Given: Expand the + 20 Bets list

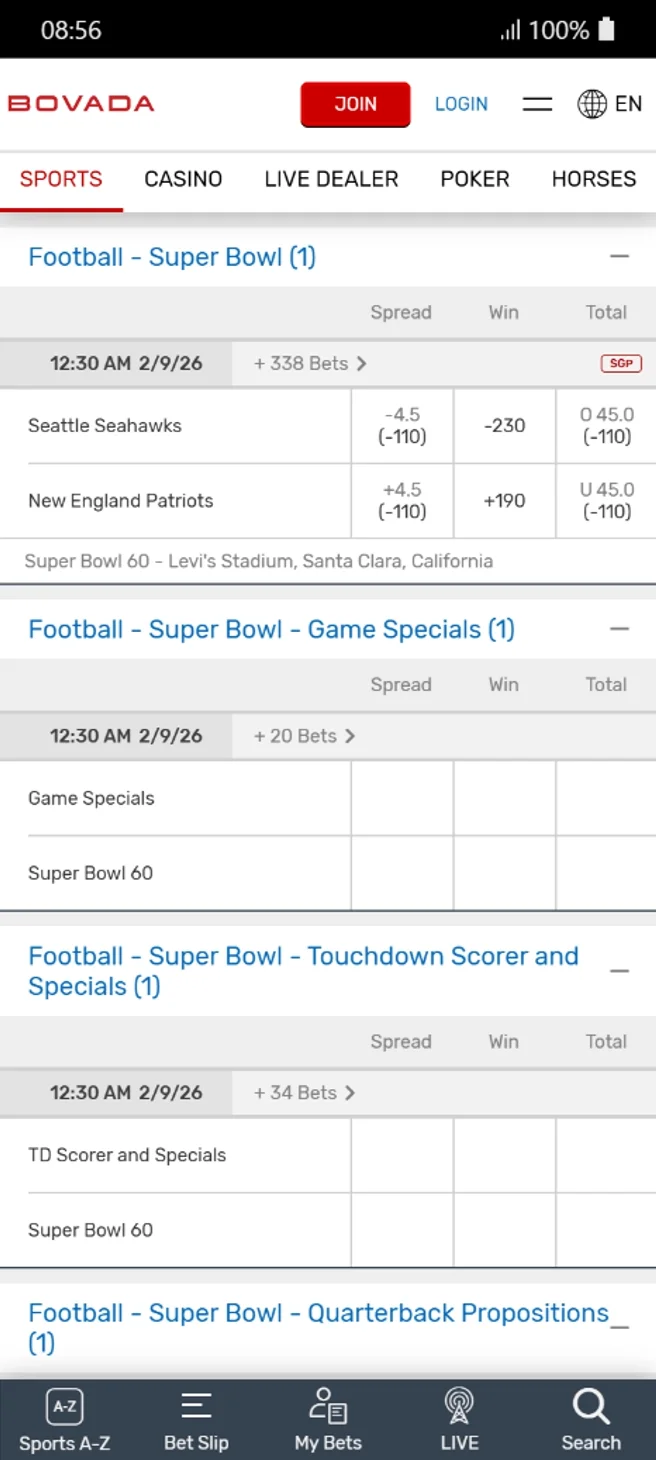Looking at the screenshot, I should 302,735.
